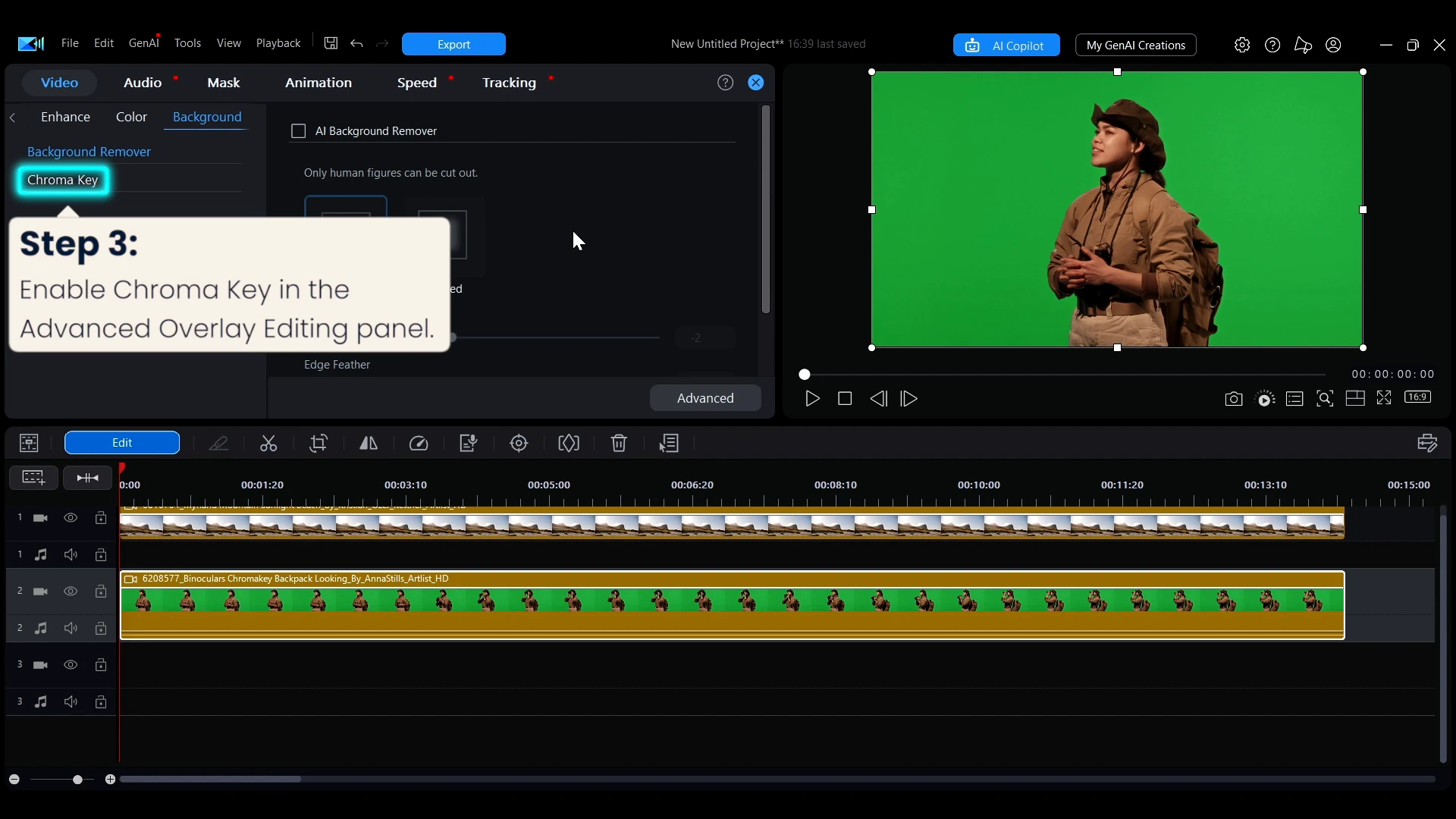The width and height of the screenshot is (1456, 819).
Task: Select Background Remover option
Action: [89, 152]
